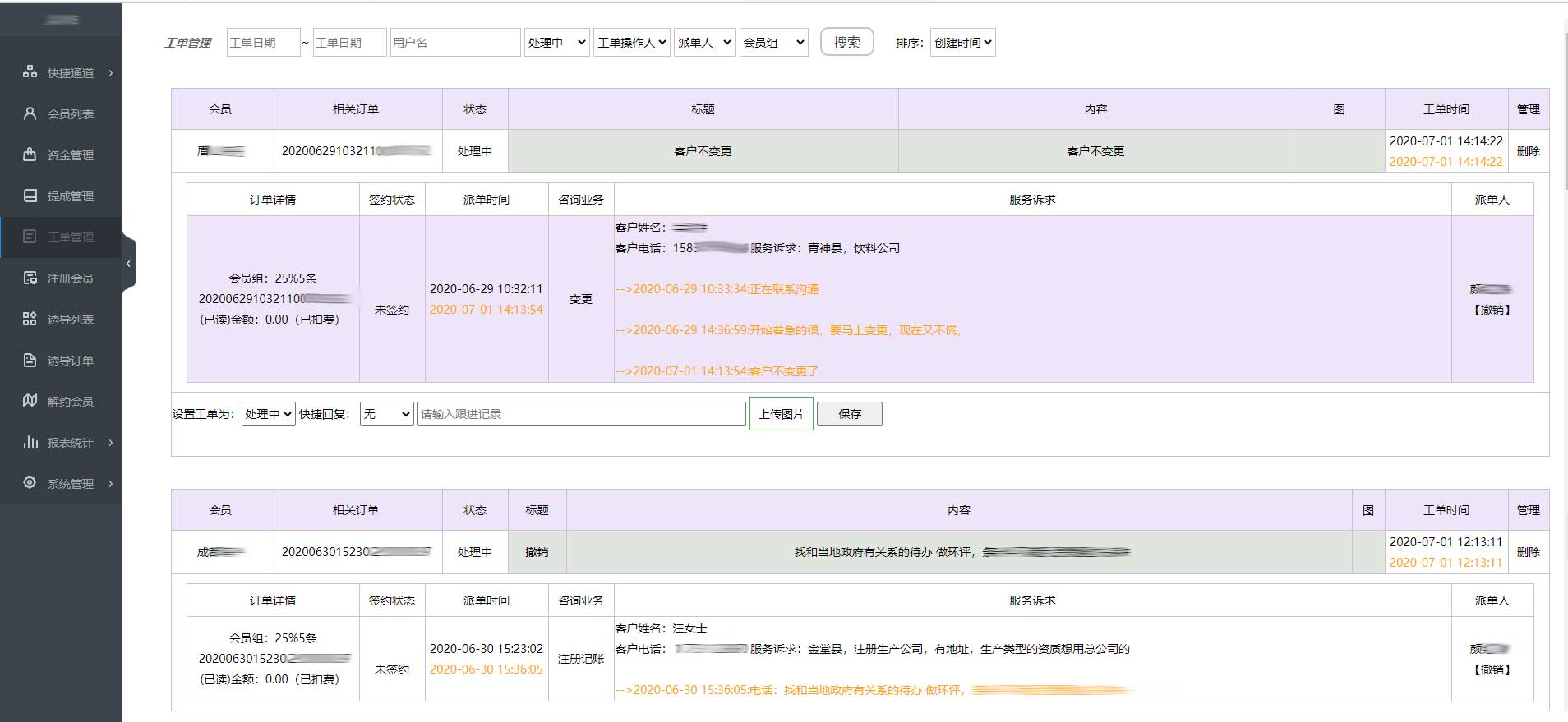
Task: Focus the end 工单日期 field
Action: pyautogui.click(x=349, y=43)
